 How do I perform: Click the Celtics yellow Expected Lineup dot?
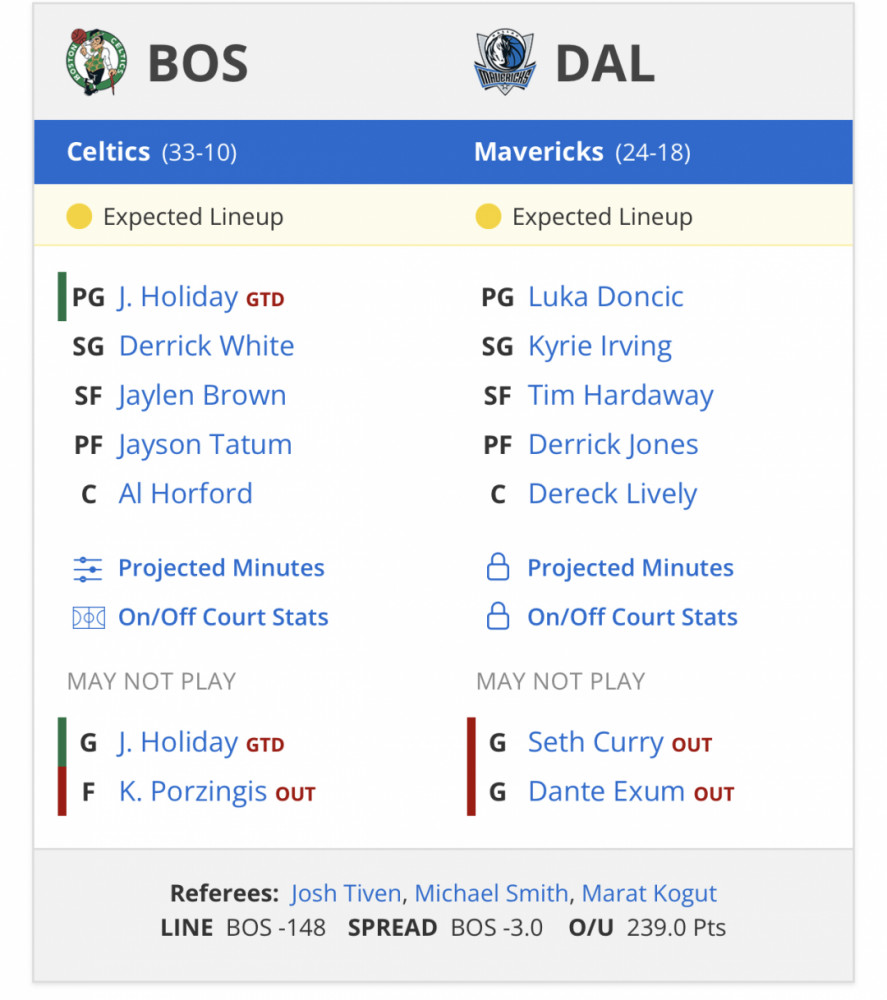[79, 216]
